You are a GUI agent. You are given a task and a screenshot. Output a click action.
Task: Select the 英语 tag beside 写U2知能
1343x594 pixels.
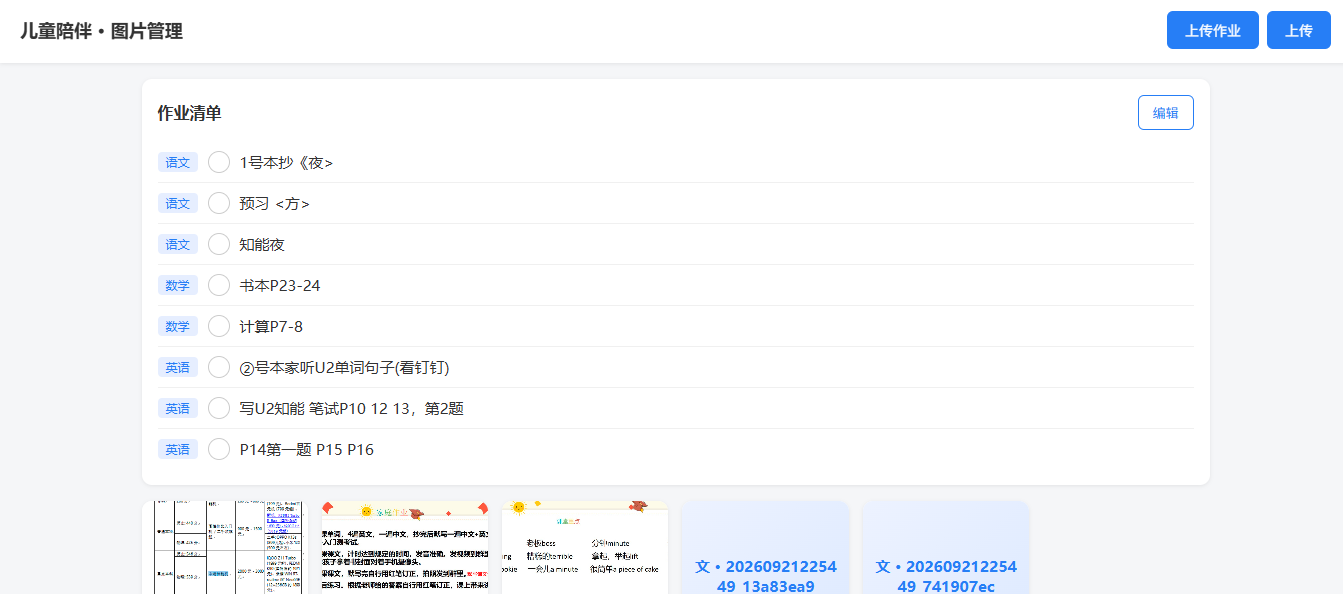178,408
